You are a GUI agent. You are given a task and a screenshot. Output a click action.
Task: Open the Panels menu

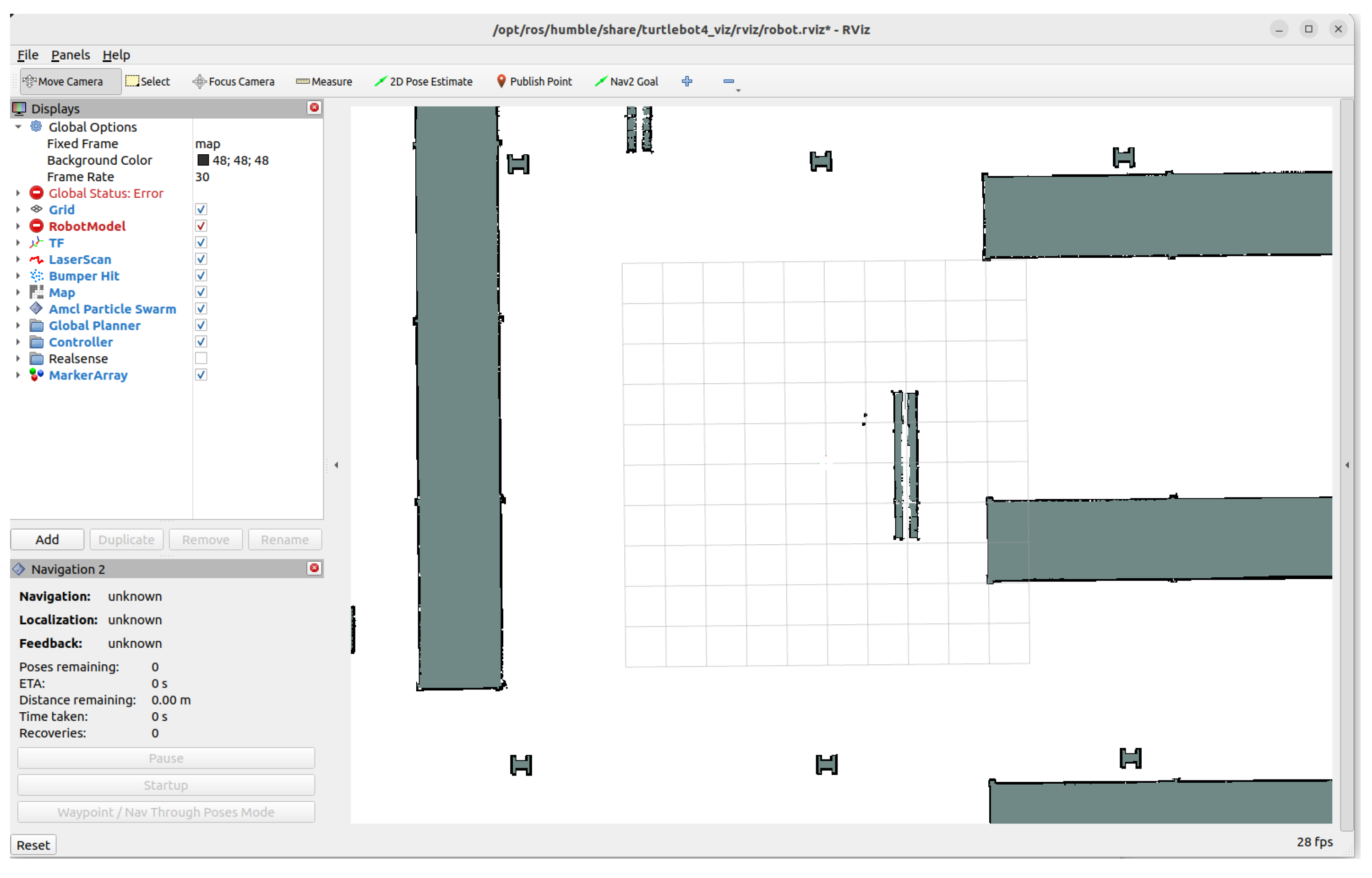pyautogui.click(x=70, y=55)
